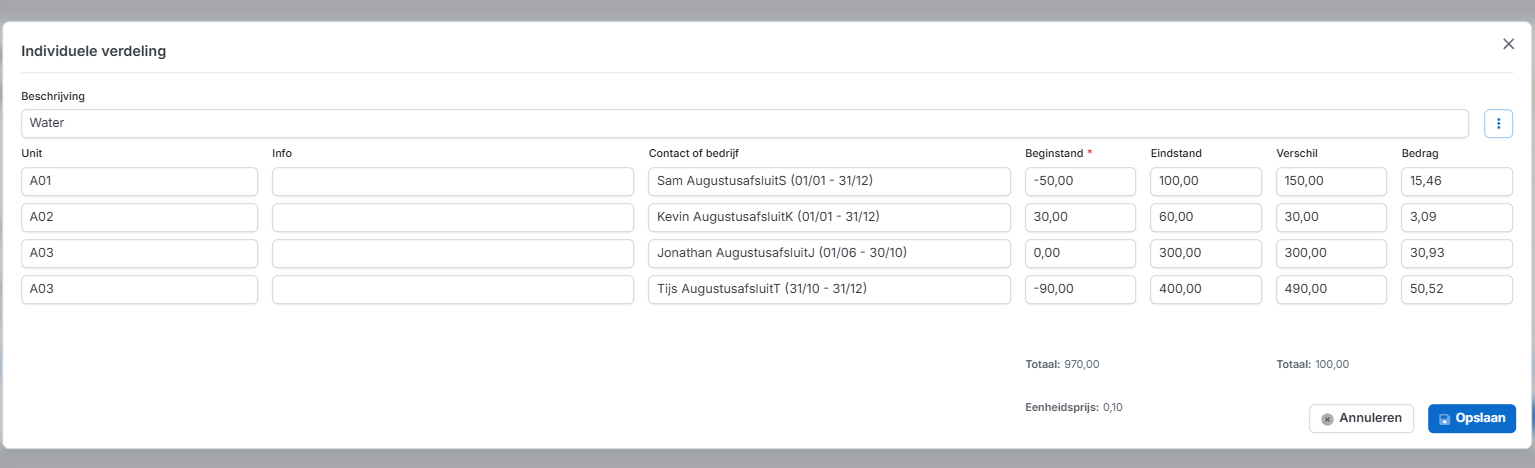The image size is (1535, 468).
Task: Edit the Beginstand value -50,00
Action: pos(1080,182)
